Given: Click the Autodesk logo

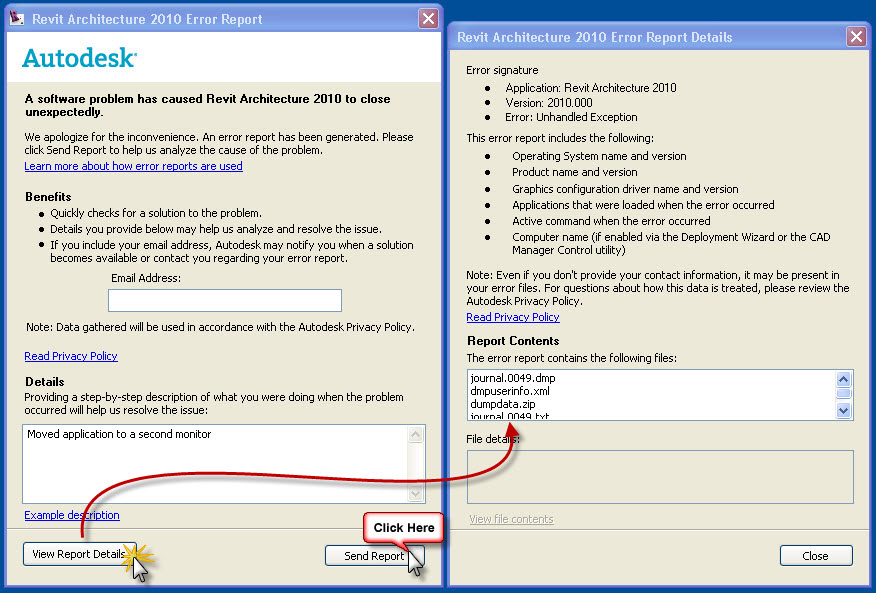Looking at the screenshot, I should 79,58.
